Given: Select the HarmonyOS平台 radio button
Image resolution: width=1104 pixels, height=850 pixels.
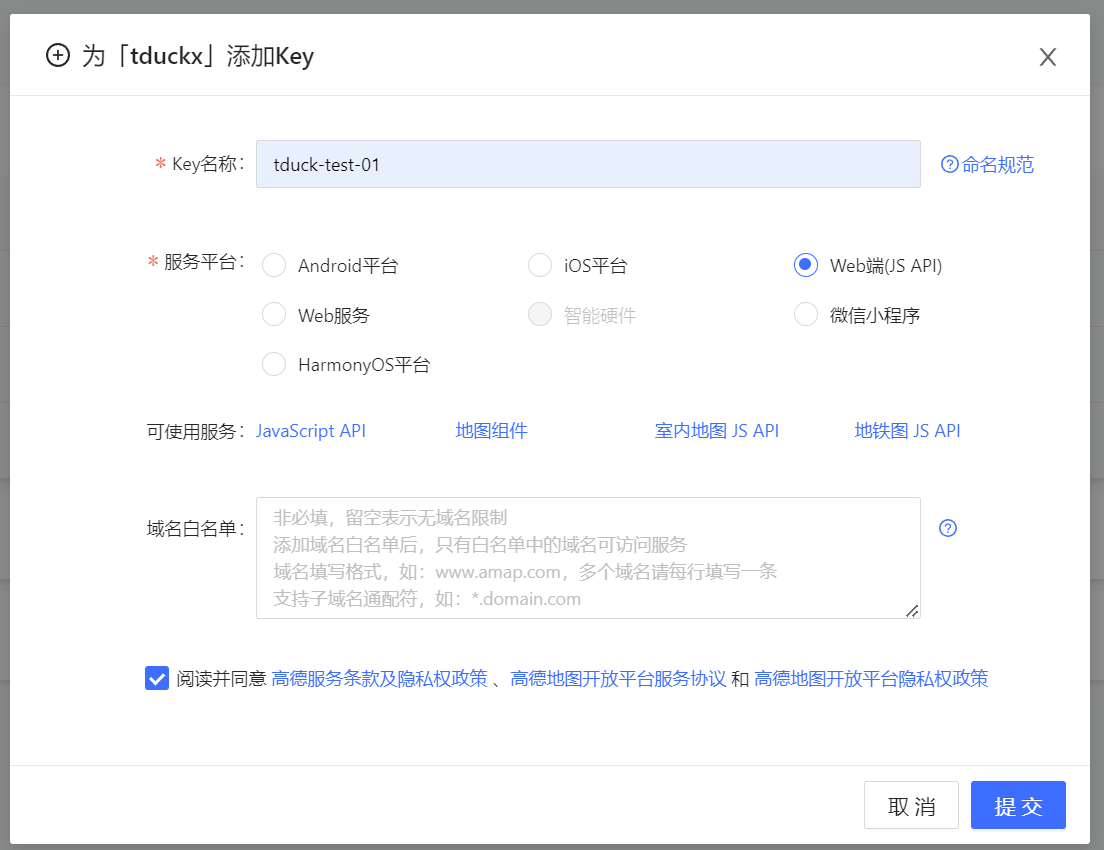Looking at the screenshot, I should (x=274, y=364).
